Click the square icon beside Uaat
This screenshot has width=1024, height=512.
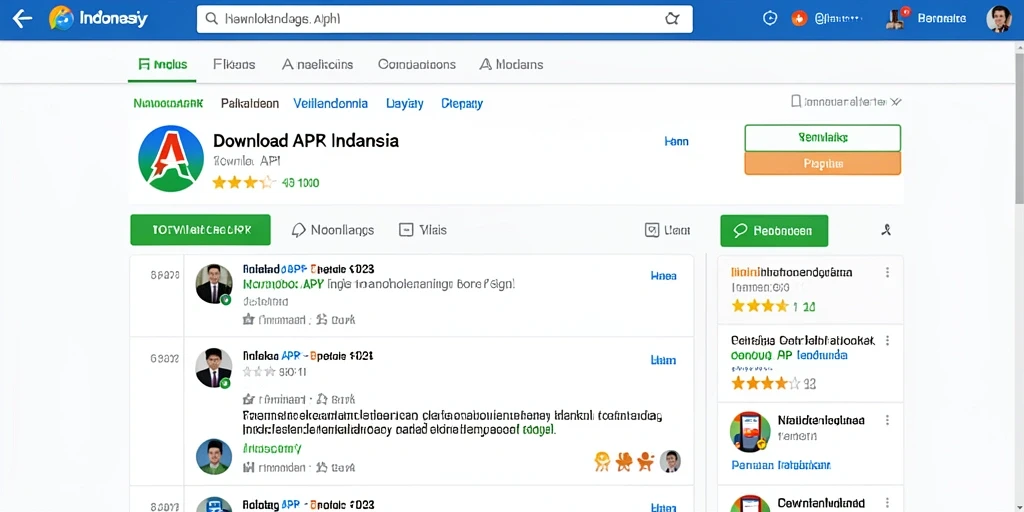(x=651, y=230)
